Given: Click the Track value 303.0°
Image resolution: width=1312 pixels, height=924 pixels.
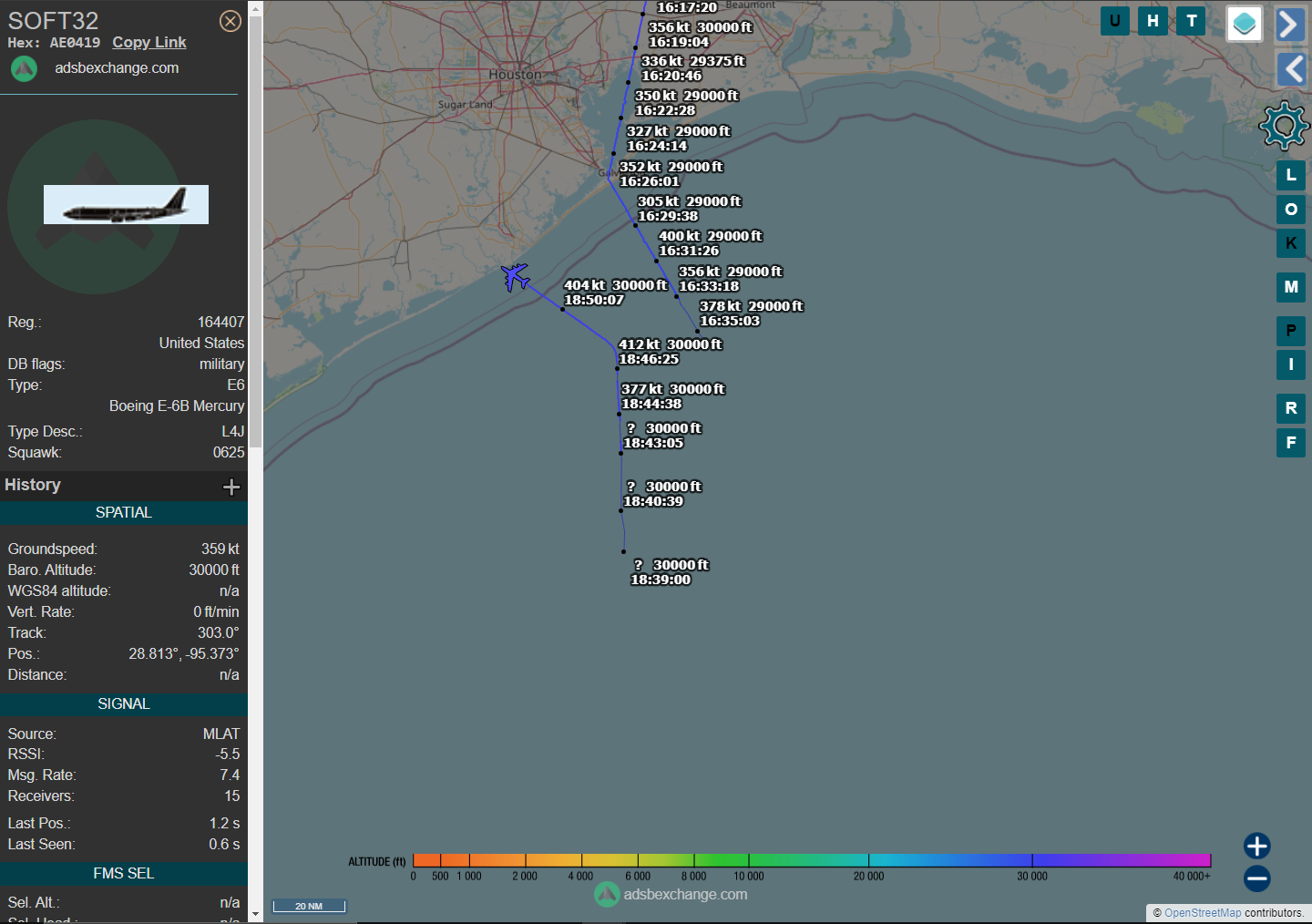Looking at the screenshot, I should (x=219, y=633).
